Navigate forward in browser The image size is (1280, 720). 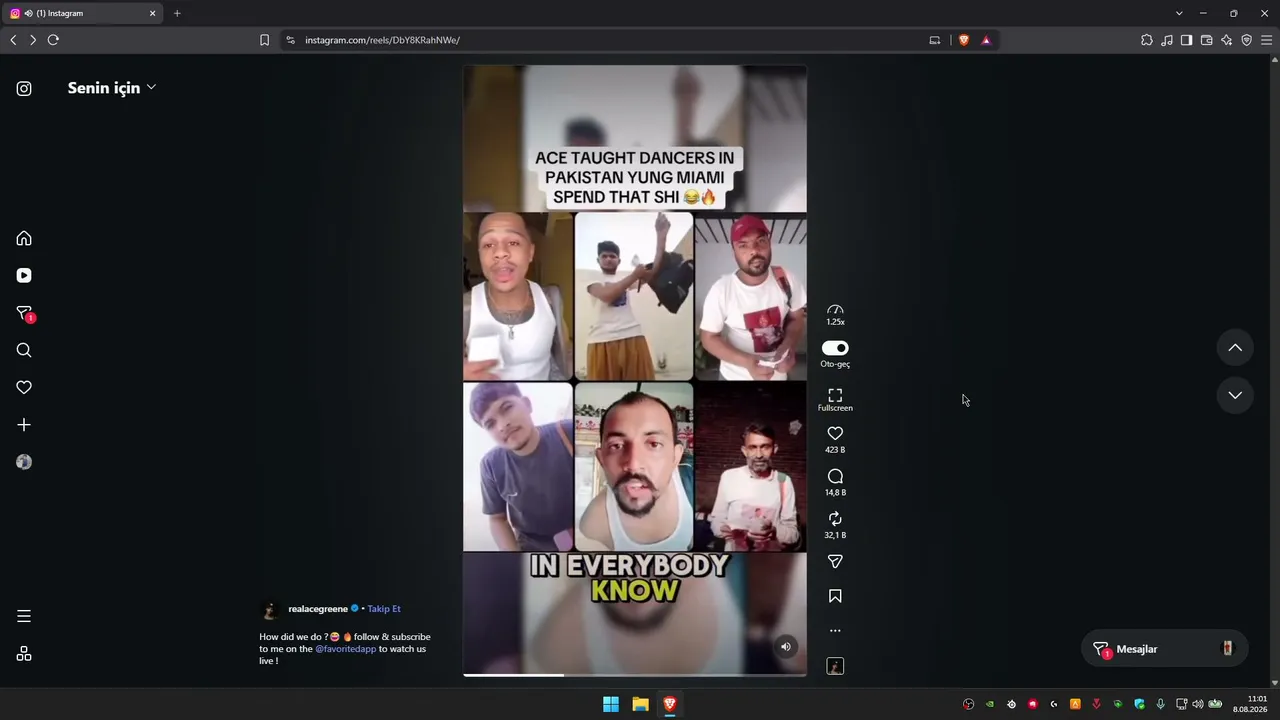(32, 40)
